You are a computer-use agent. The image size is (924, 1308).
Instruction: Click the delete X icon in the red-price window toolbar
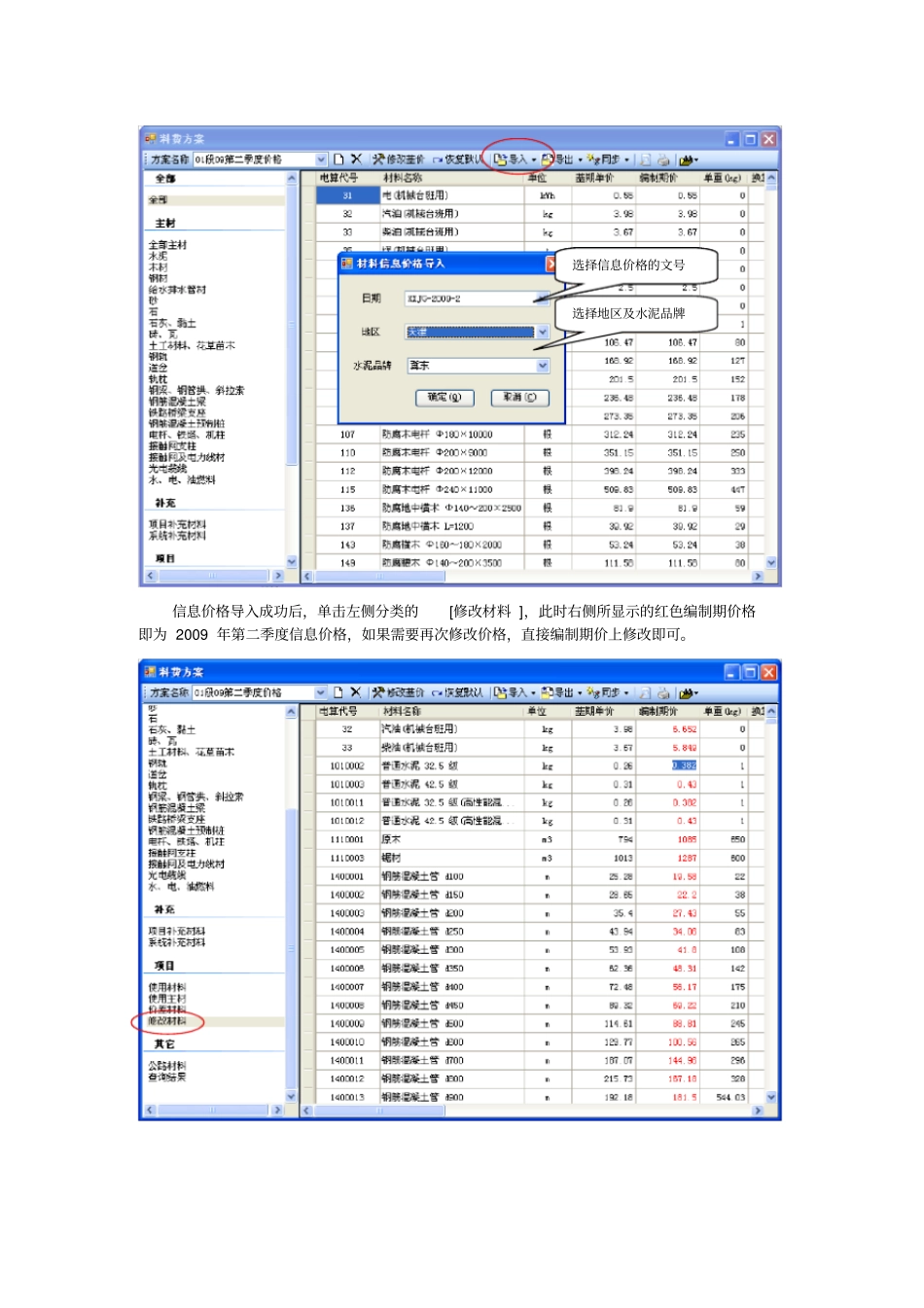(x=356, y=692)
